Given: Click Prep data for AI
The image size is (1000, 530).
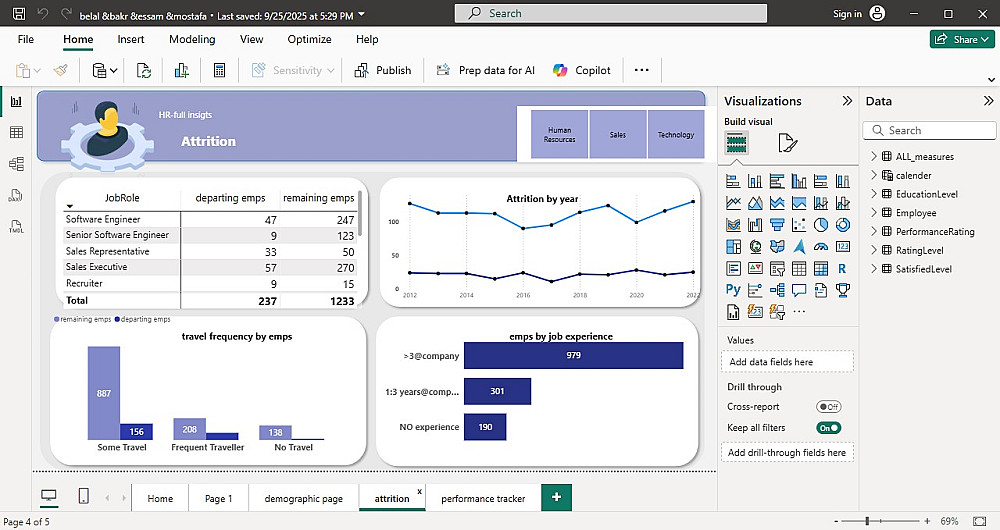Looking at the screenshot, I should click(485, 70).
